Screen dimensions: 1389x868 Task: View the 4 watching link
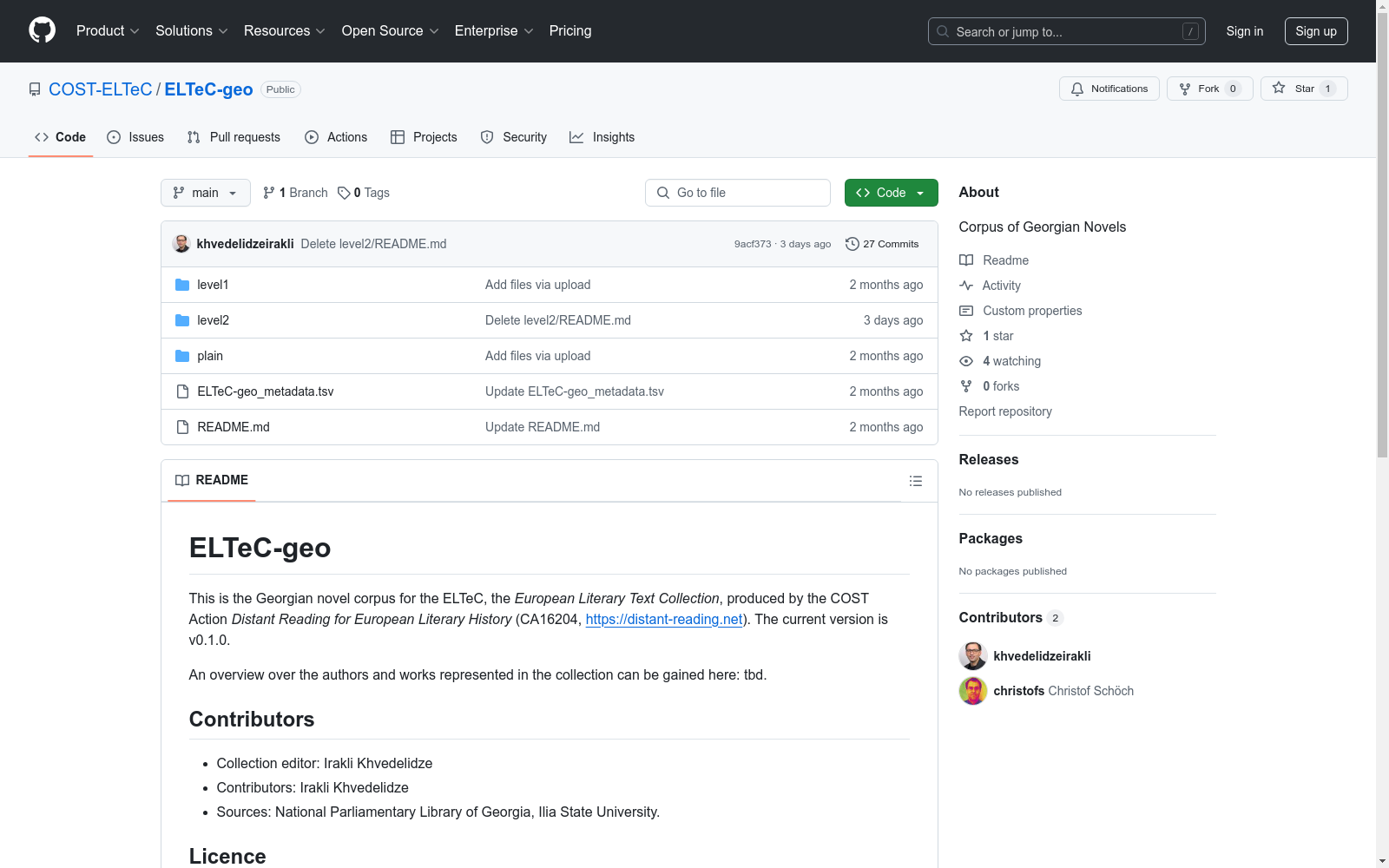[1000, 361]
